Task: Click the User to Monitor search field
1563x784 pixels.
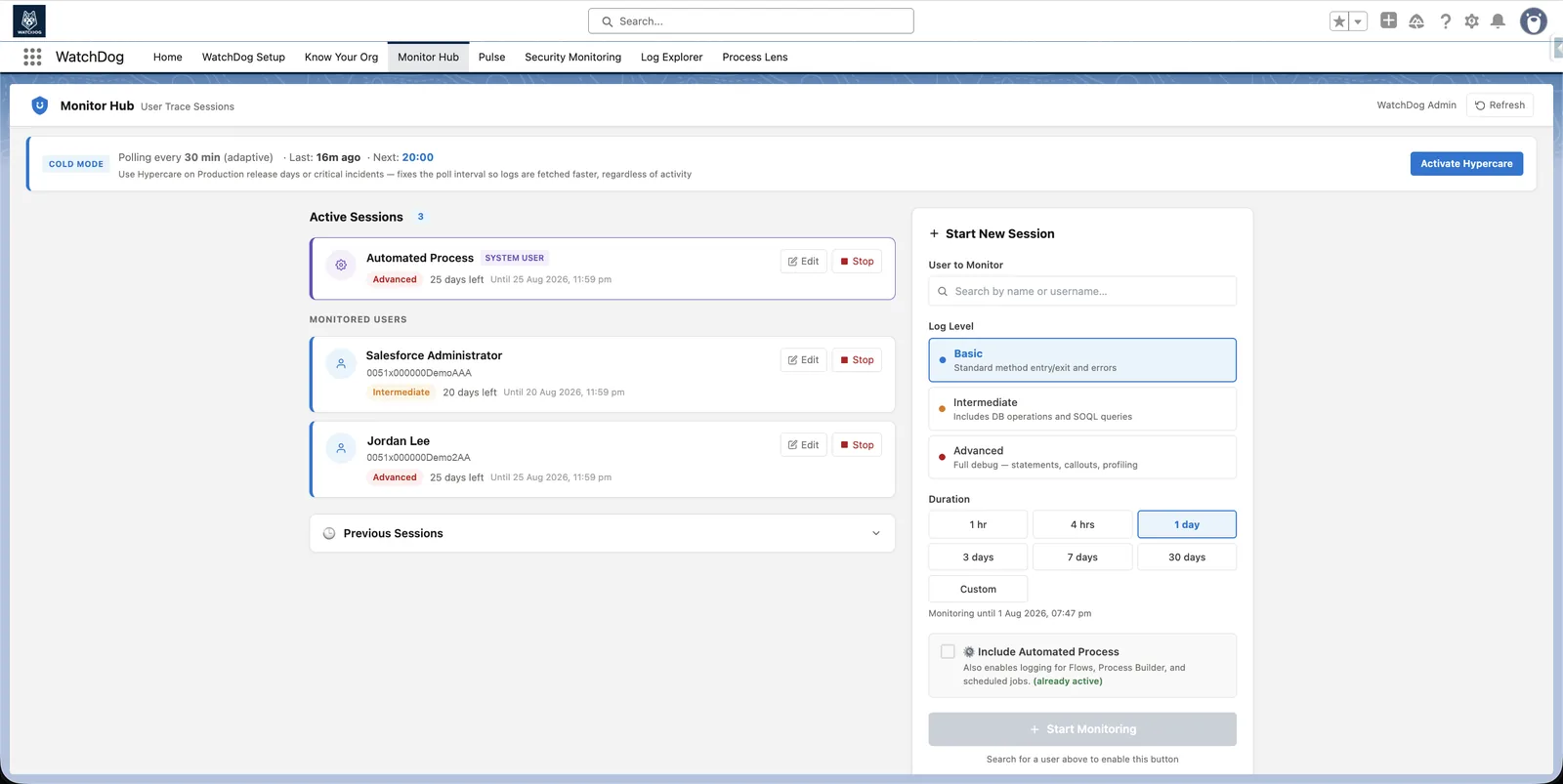Action: 1082,291
